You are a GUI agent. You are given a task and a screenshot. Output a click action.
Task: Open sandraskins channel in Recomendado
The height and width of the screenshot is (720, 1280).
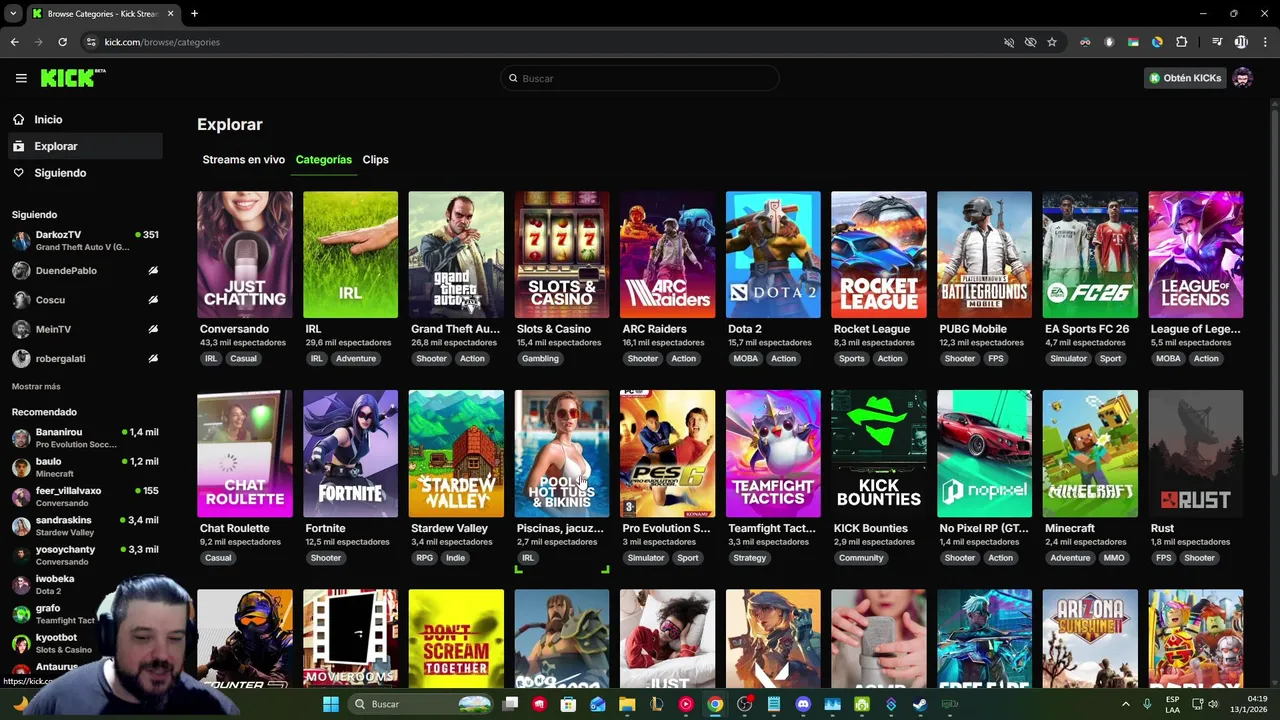coord(86,526)
